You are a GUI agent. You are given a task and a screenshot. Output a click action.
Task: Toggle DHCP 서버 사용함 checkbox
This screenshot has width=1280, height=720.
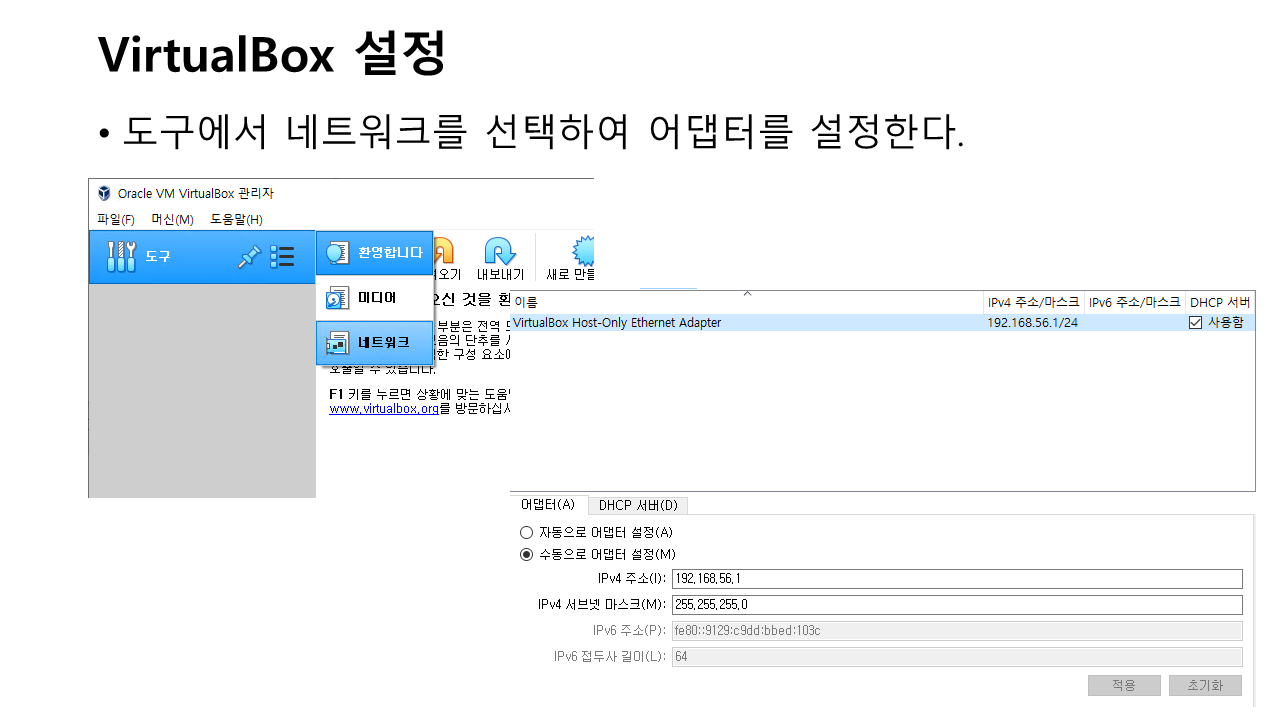click(x=1195, y=323)
